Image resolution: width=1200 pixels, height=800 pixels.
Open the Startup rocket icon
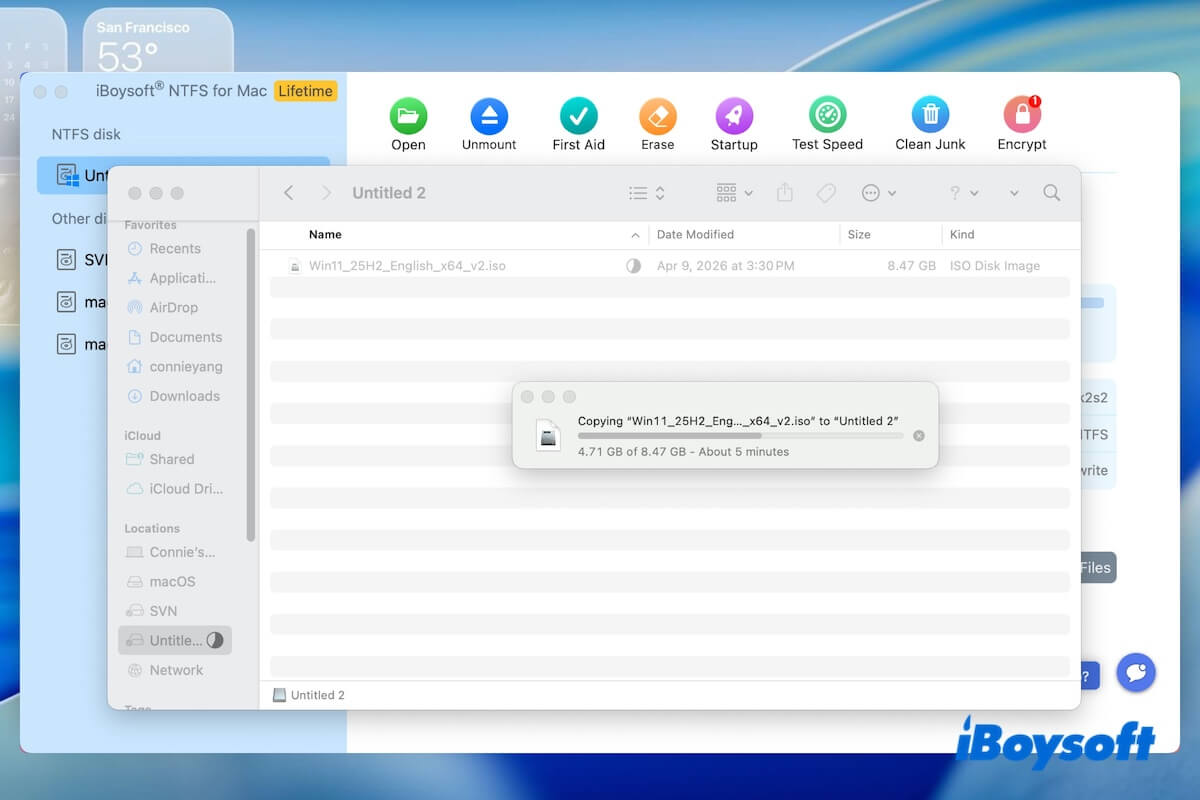click(x=734, y=116)
